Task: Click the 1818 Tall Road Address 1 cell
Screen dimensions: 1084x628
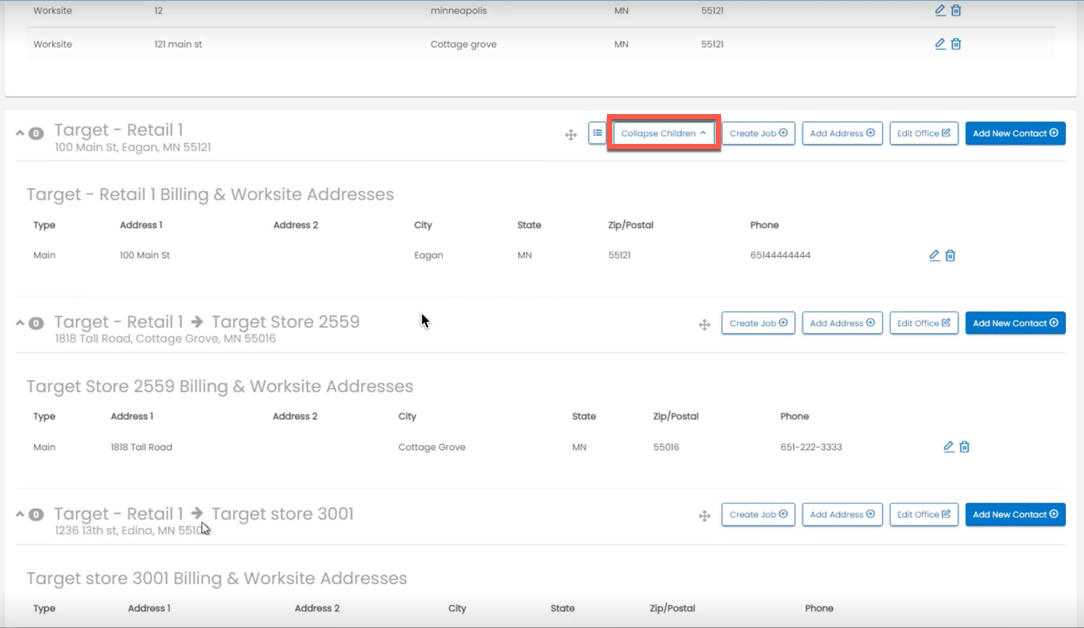Action: click(x=141, y=447)
